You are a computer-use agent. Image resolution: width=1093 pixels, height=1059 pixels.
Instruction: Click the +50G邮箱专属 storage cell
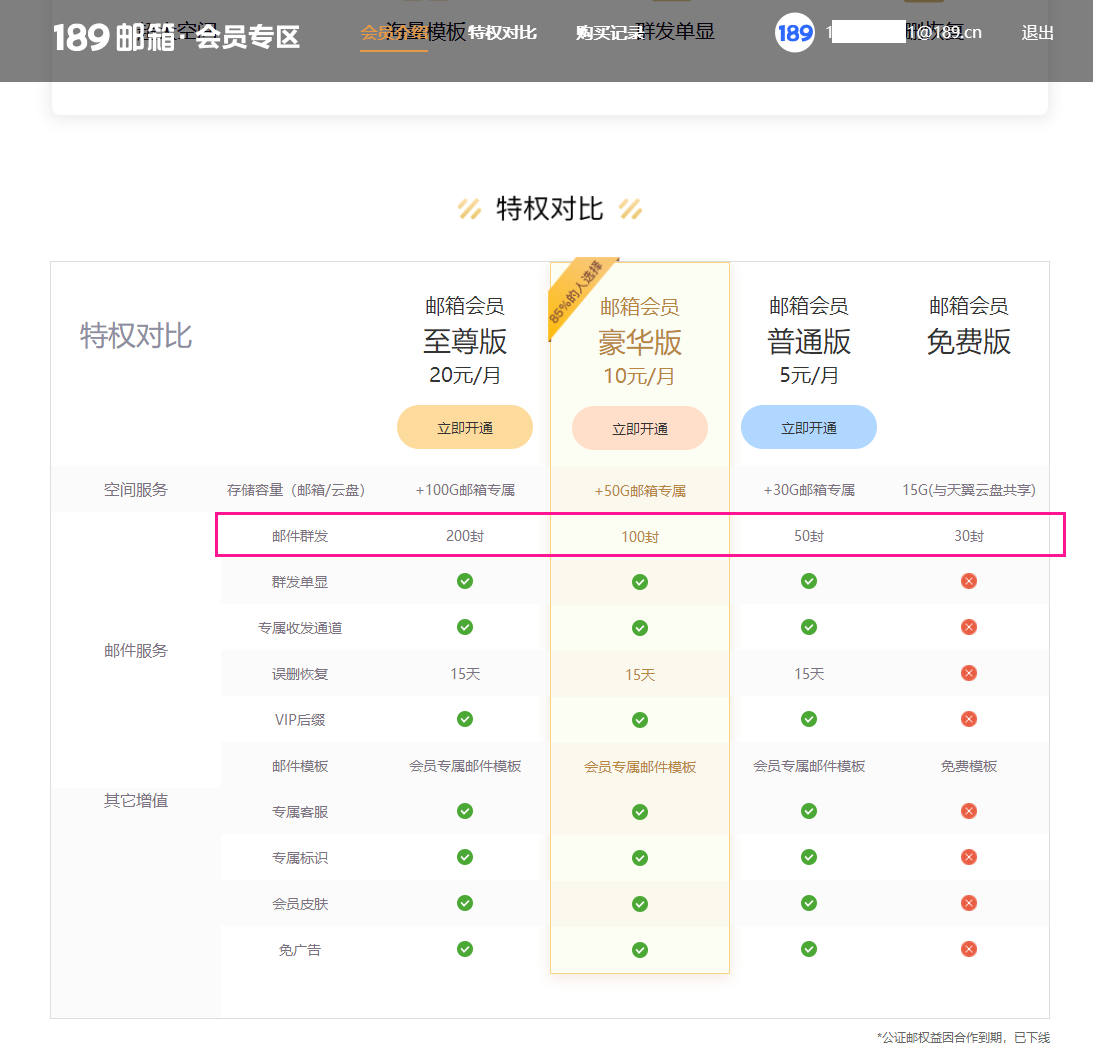pos(640,491)
